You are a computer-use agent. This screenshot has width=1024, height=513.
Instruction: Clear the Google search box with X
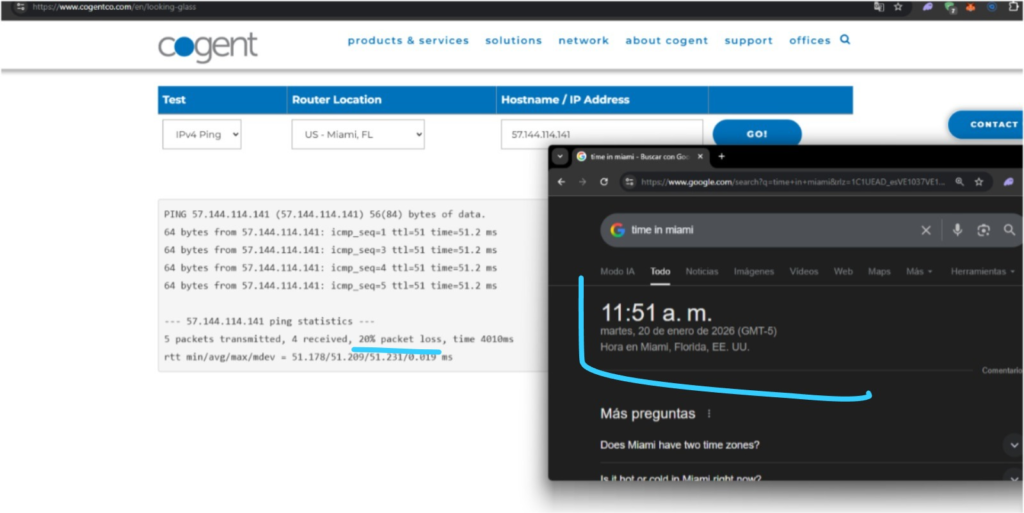[926, 230]
